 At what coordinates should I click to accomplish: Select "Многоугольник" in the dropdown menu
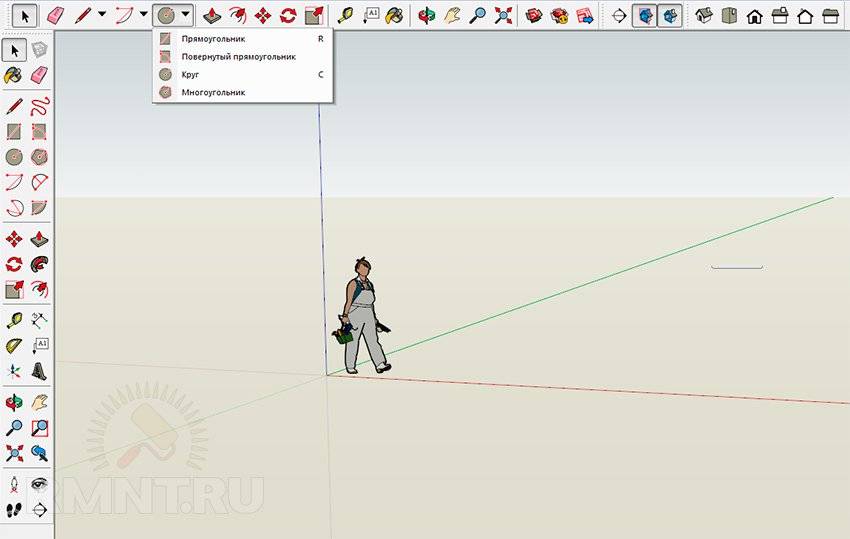point(213,92)
